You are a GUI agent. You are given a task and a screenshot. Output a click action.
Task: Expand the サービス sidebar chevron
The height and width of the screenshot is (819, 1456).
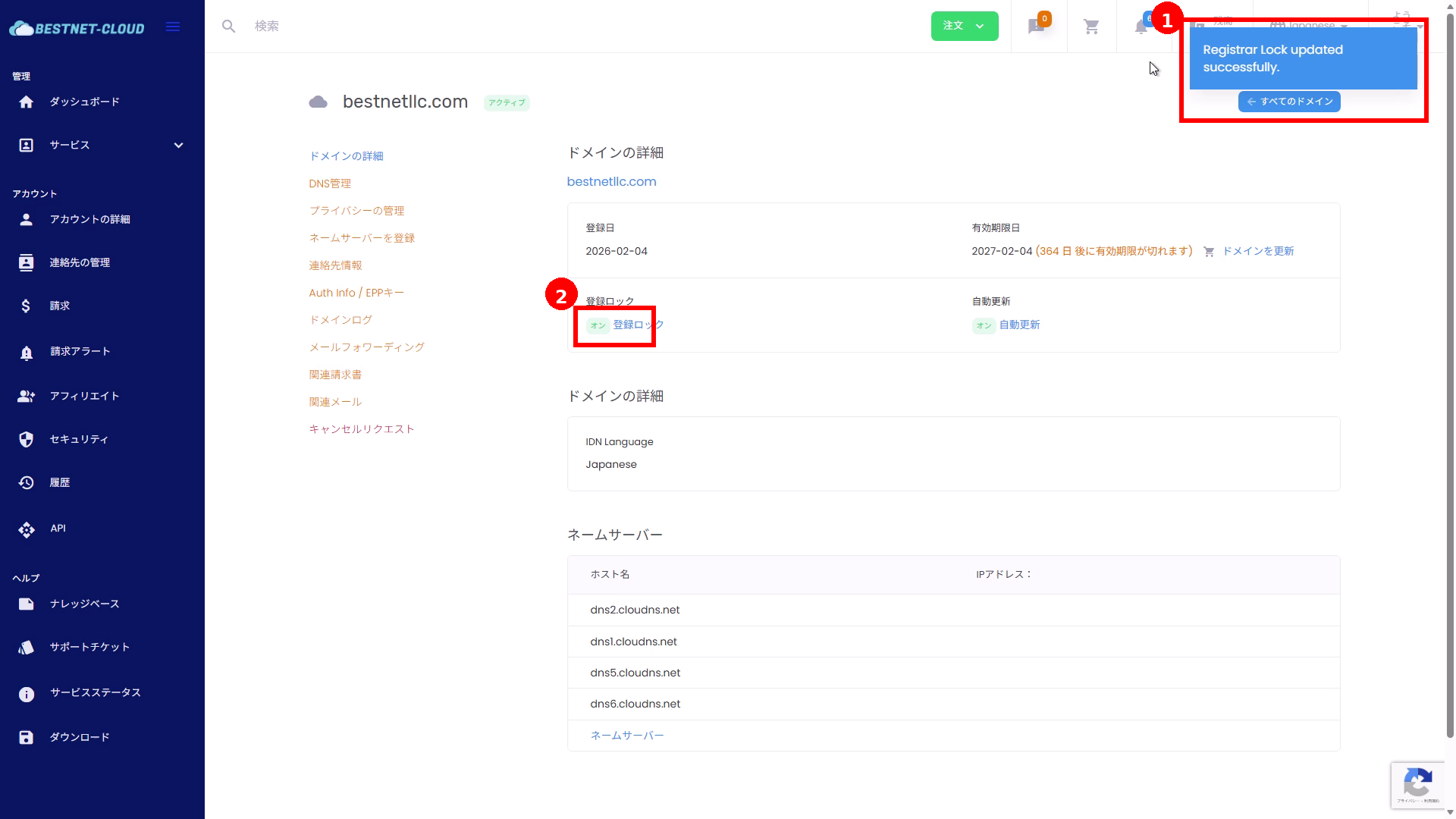[178, 146]
